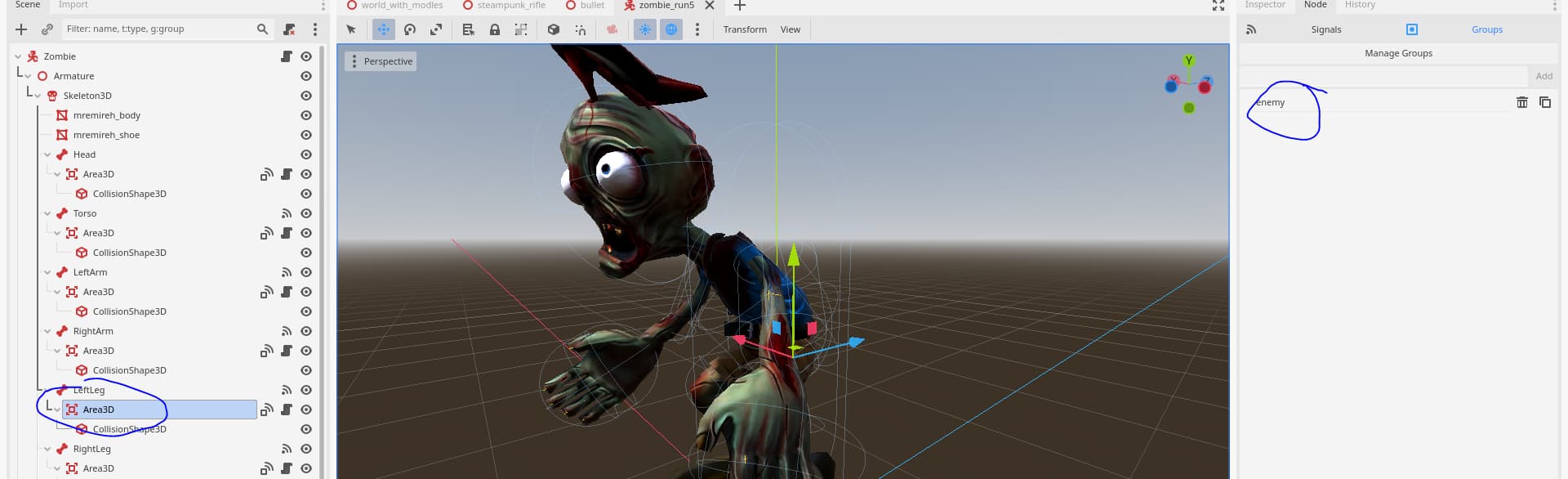Click the signal icon on the LeftArm row

287,272
